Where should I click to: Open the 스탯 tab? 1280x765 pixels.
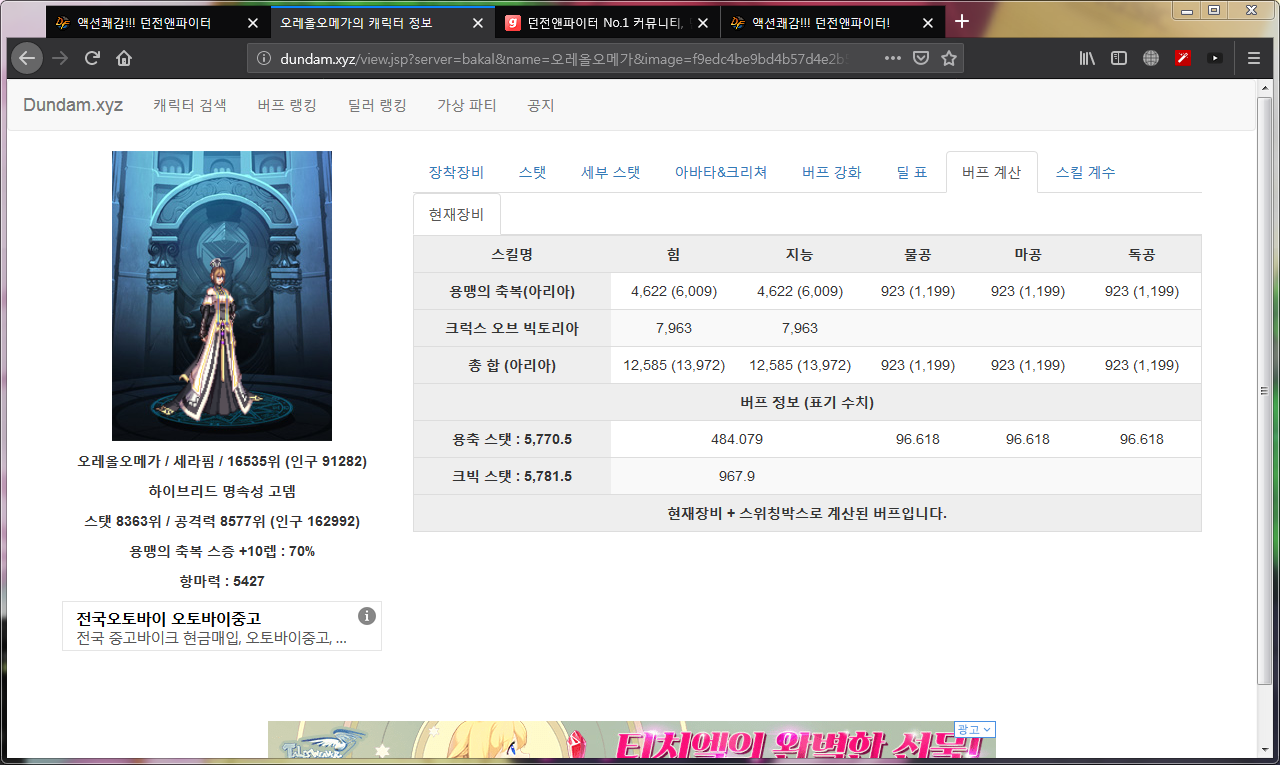click(x=532, y=172)
